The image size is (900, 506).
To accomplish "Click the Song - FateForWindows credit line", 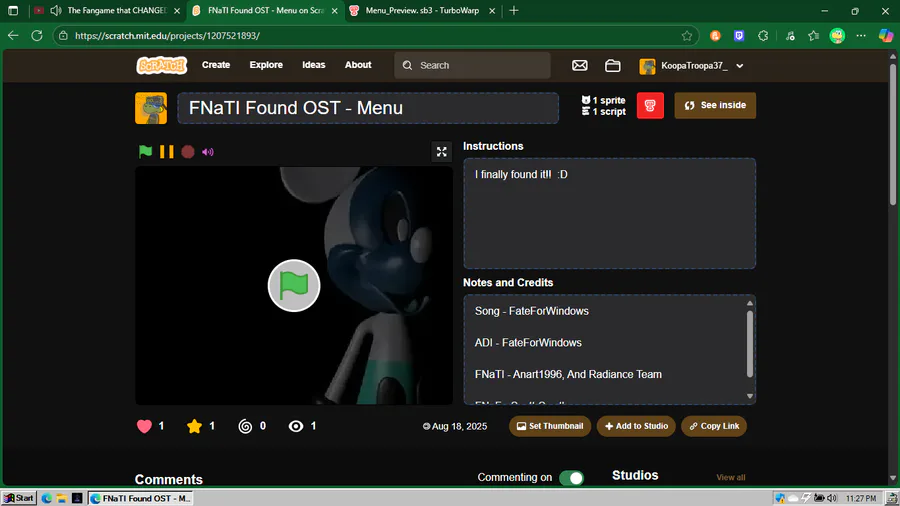I will [x=532, y=311].
